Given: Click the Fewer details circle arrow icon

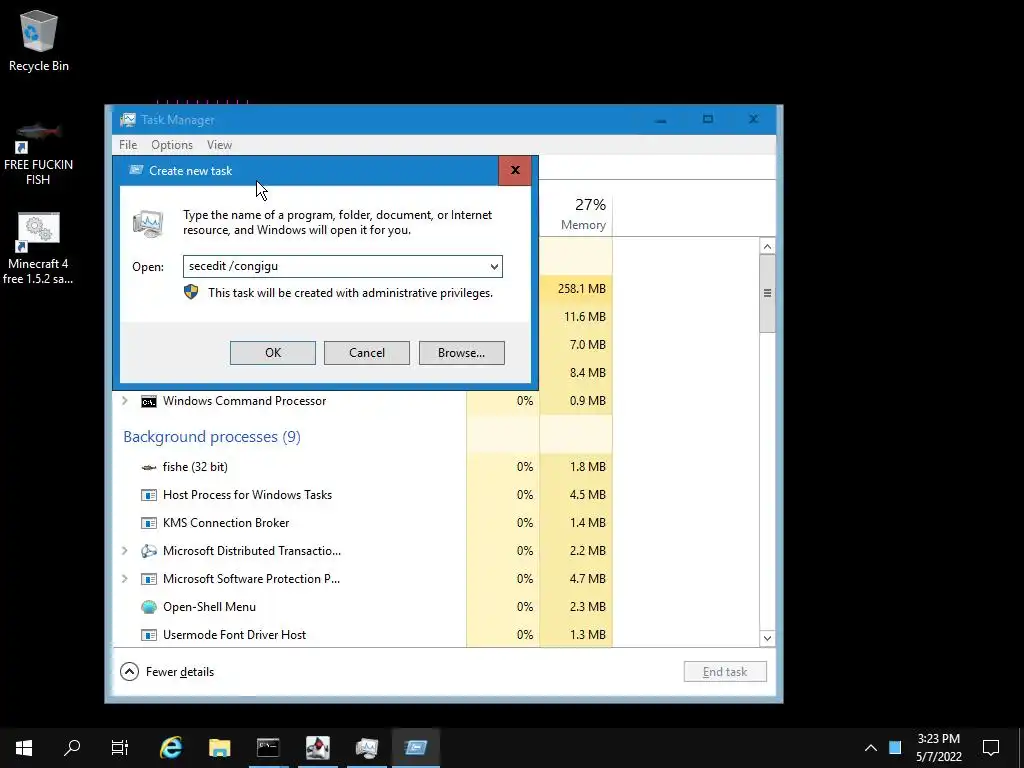Looking at the screenshot, I should (x=129, y=671).
